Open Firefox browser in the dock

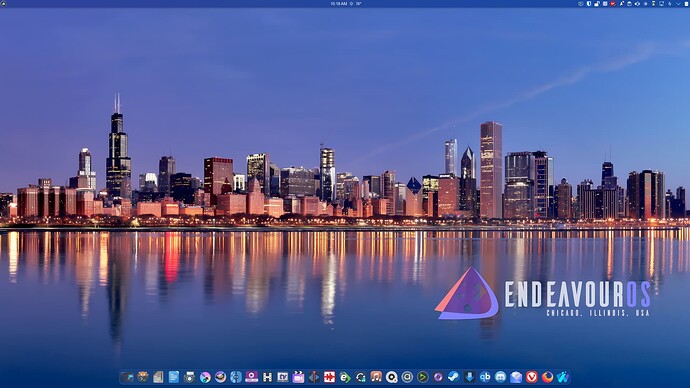(547, 377)
